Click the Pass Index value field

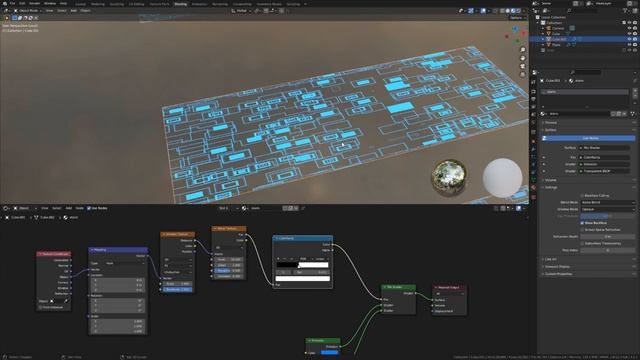(608, 250)
